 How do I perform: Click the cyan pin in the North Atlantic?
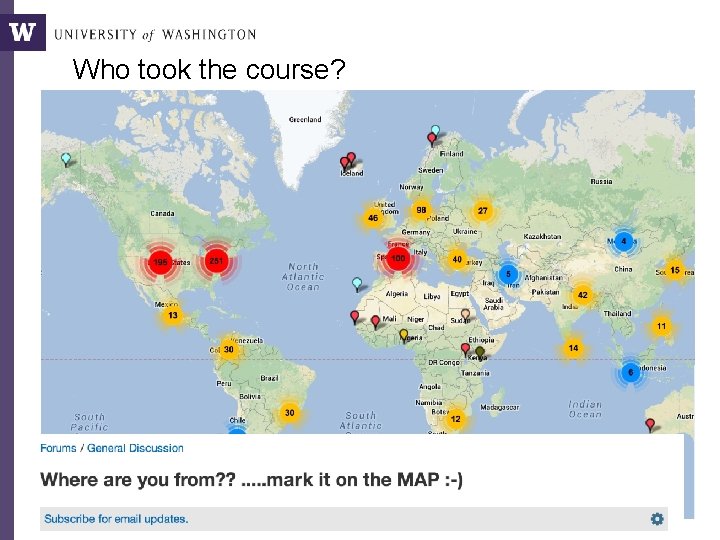pos(357,284)
